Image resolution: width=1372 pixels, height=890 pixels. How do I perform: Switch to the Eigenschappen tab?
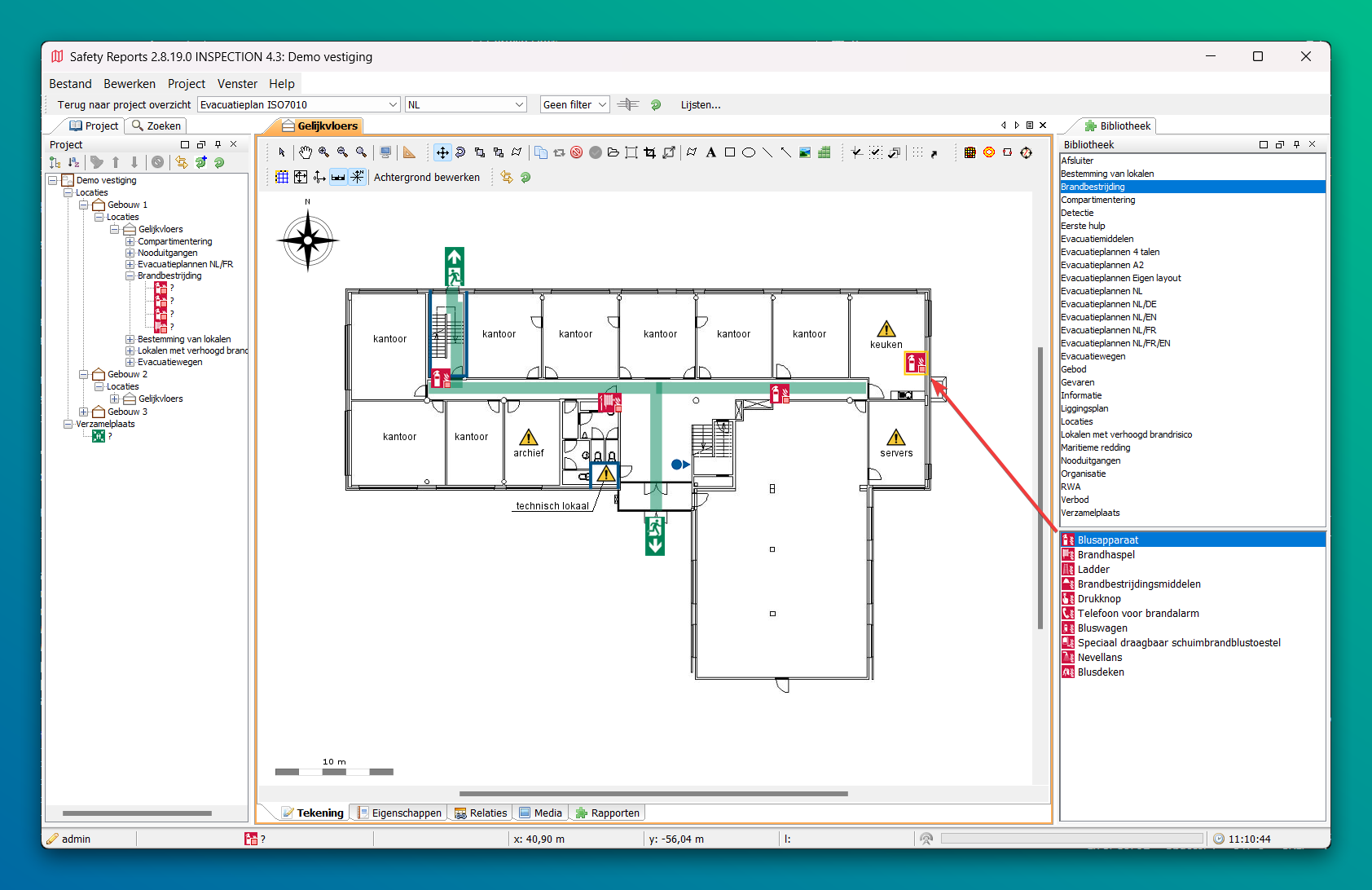399,813
